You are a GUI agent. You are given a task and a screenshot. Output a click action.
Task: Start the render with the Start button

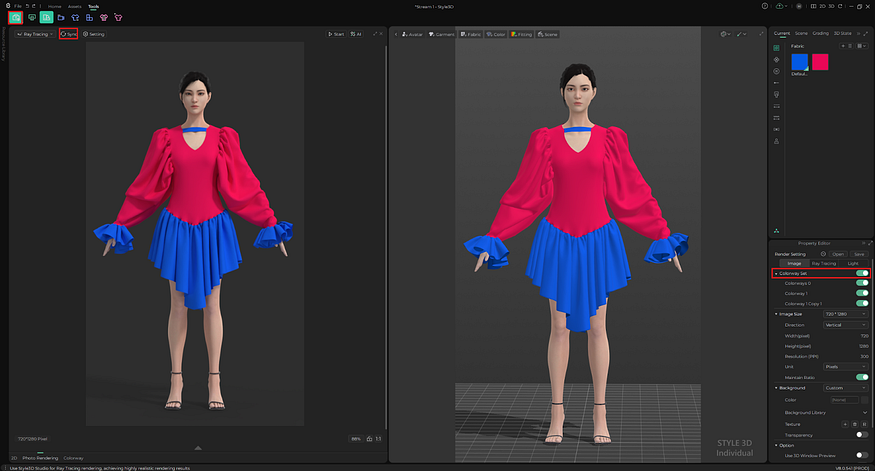pos(336,34)
